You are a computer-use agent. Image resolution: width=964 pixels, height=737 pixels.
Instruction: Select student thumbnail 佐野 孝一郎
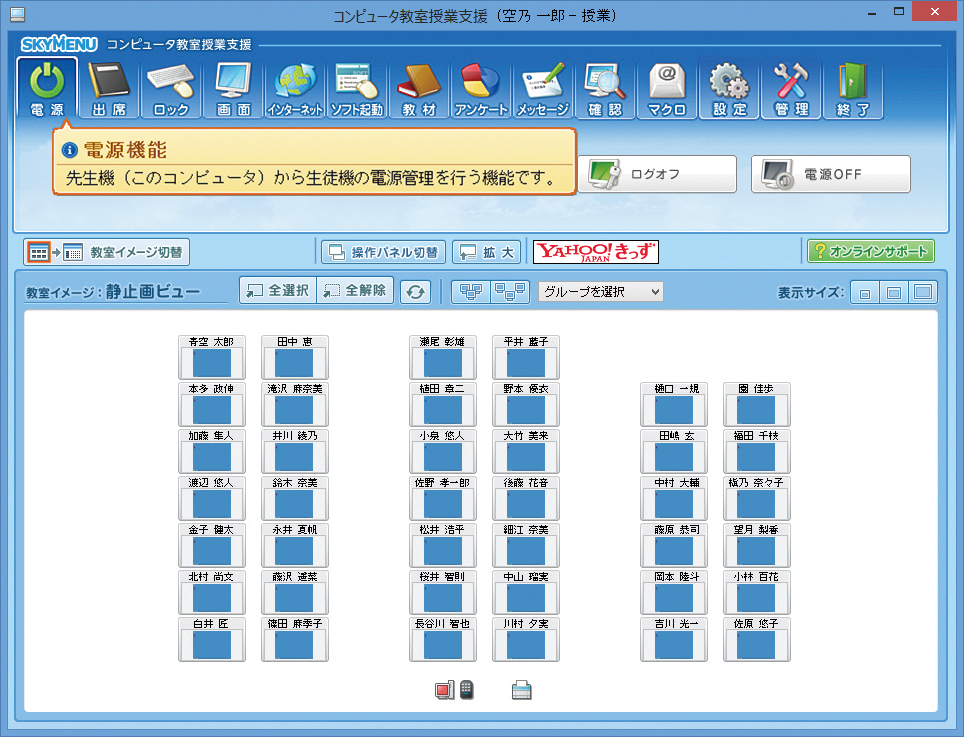pyautogui.click(x=443, y=498)
